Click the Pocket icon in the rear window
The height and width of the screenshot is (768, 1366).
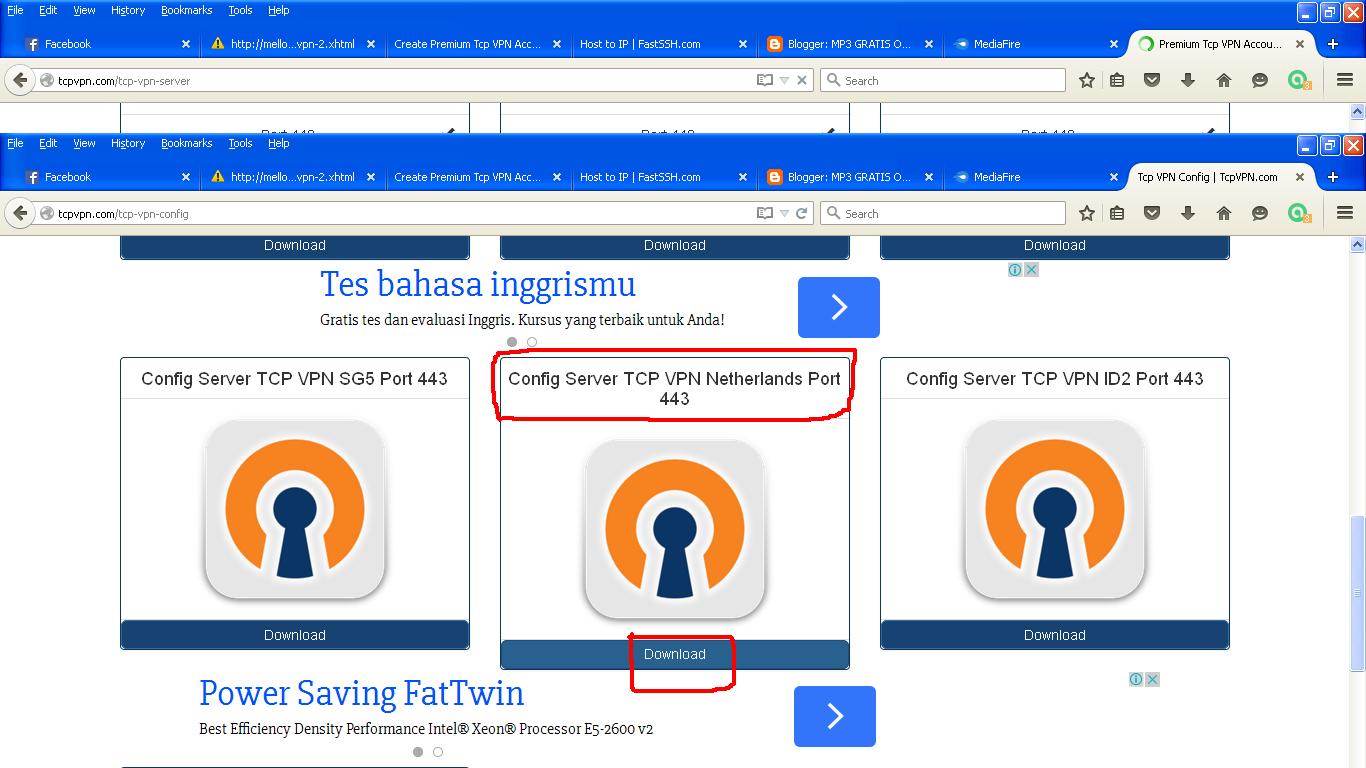1152,80
